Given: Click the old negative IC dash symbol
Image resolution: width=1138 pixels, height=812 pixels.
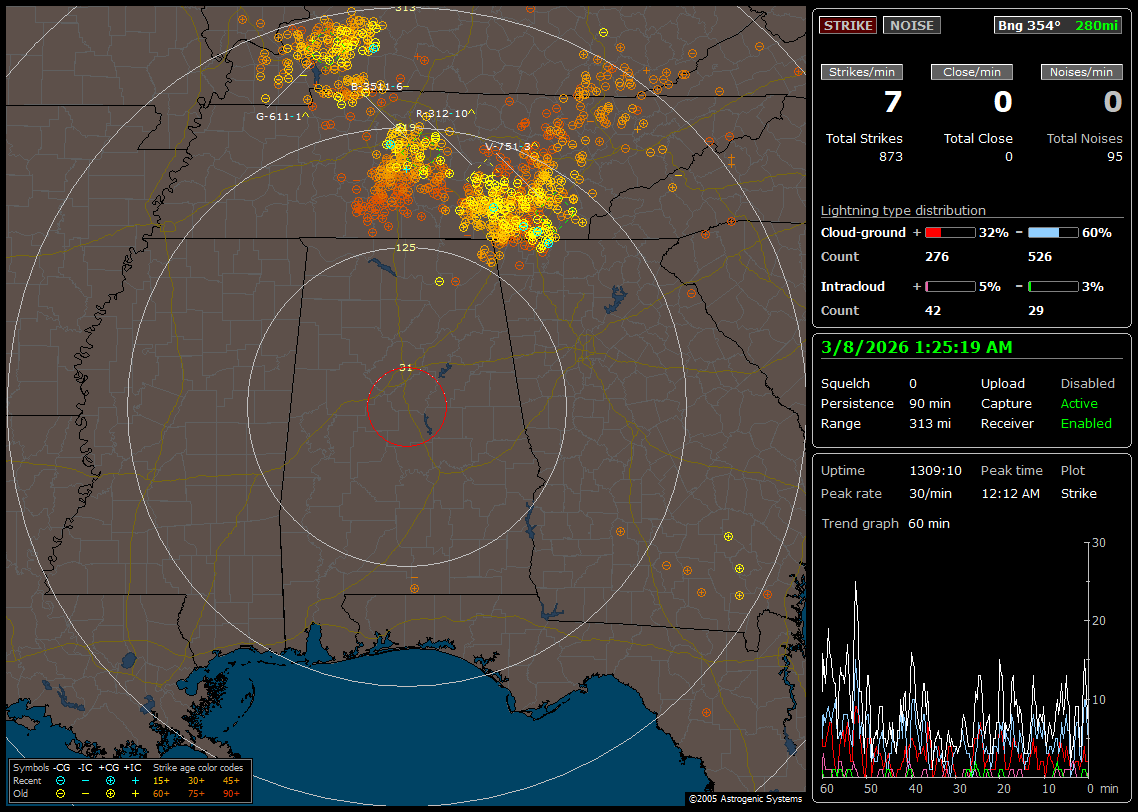Looking at the screenshot, I should click(x=85, y=793).
